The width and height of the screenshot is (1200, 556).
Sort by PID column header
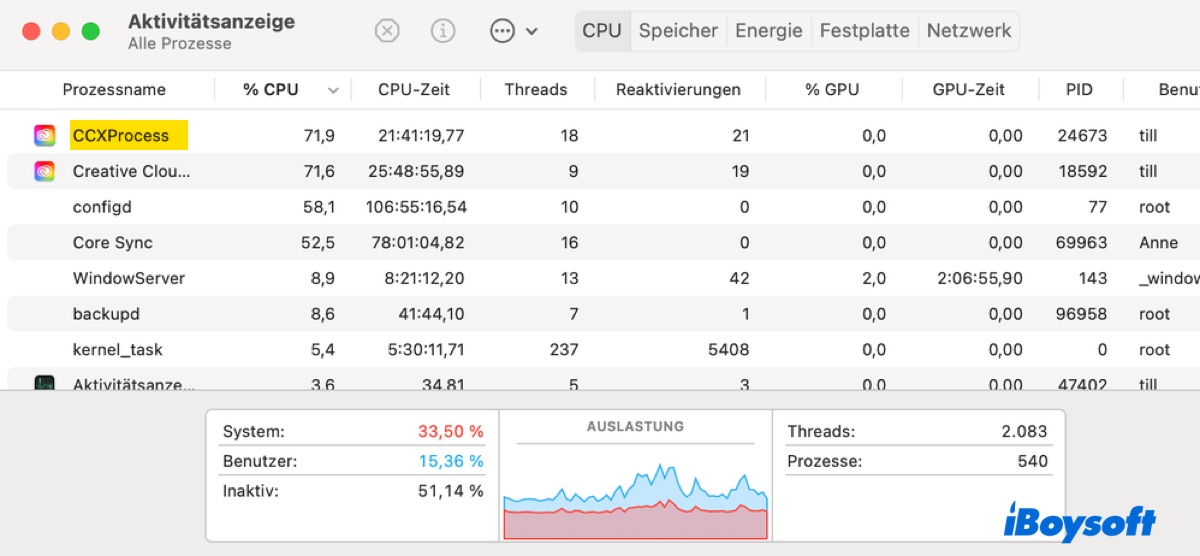point(1079,90)
